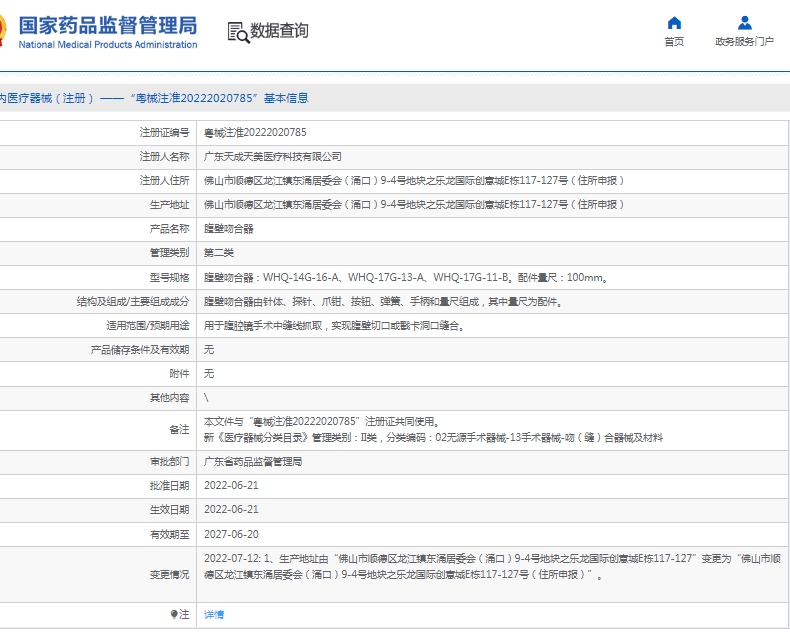Image resolution: width=790 pixels, height=635 pixels.
Task: Click the 型号规格 value with WHQ-14G-16-A
Action: pos(406,277)
